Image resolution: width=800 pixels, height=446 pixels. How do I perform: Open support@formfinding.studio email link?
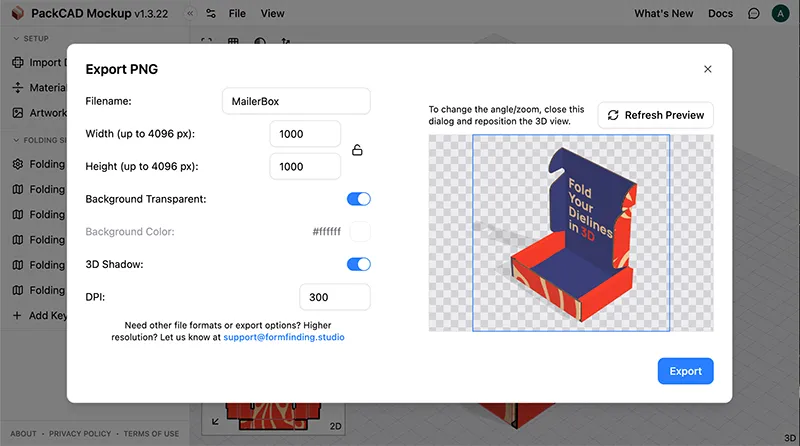[x=284, y=337]
